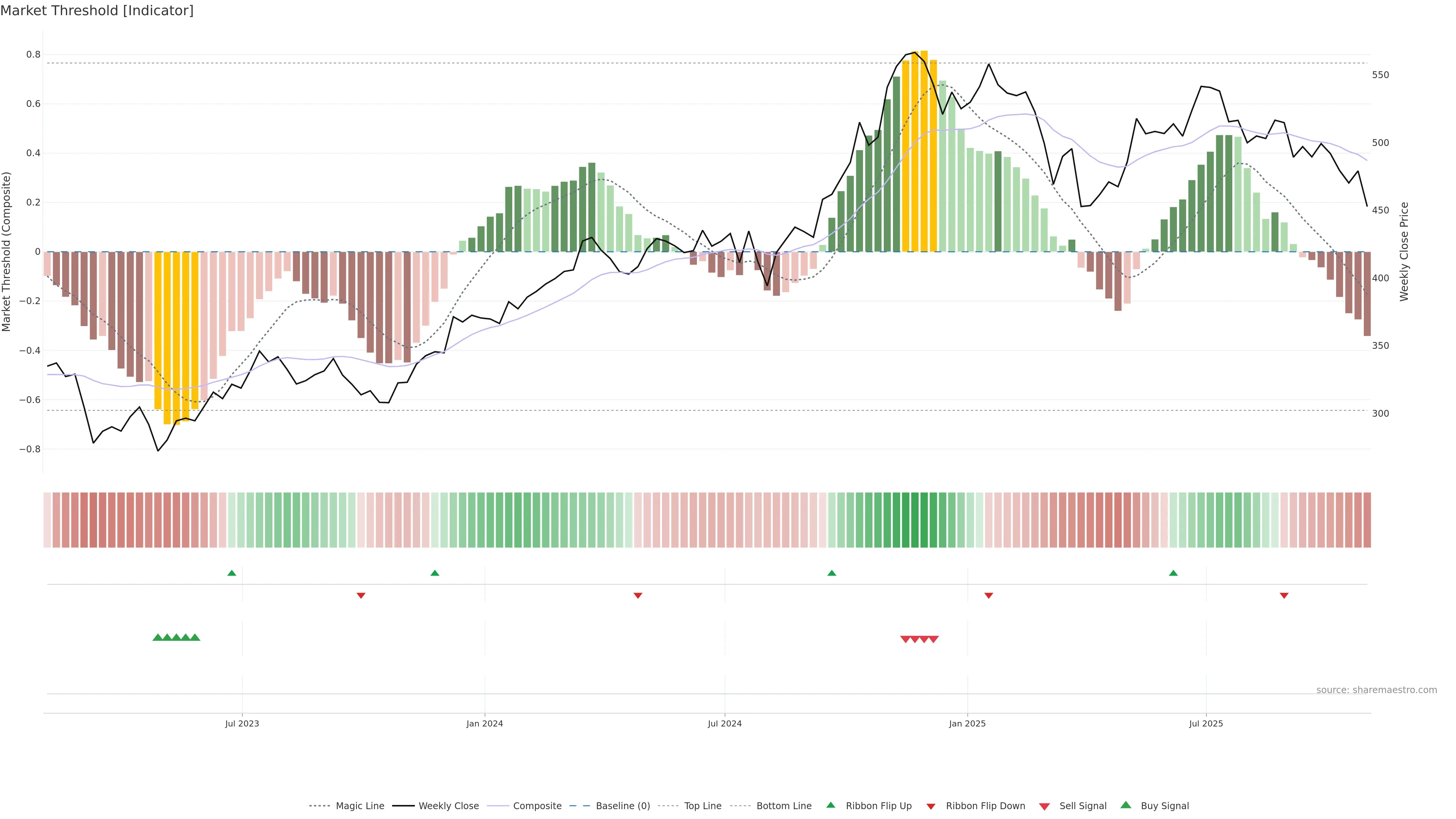This screenshot has height=819, width=1456.
Task: Toggle the Weekly Close legend entry
Action: point(448,806)
